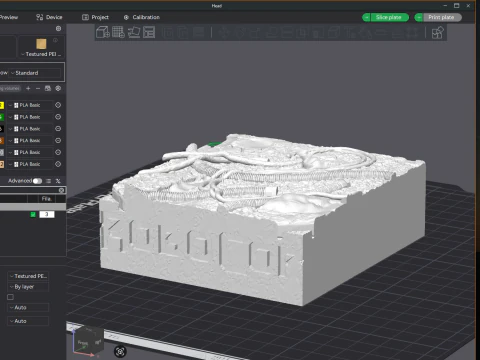
Task: Edit preset of black PLA Basic filament
Action: [58, 129]
